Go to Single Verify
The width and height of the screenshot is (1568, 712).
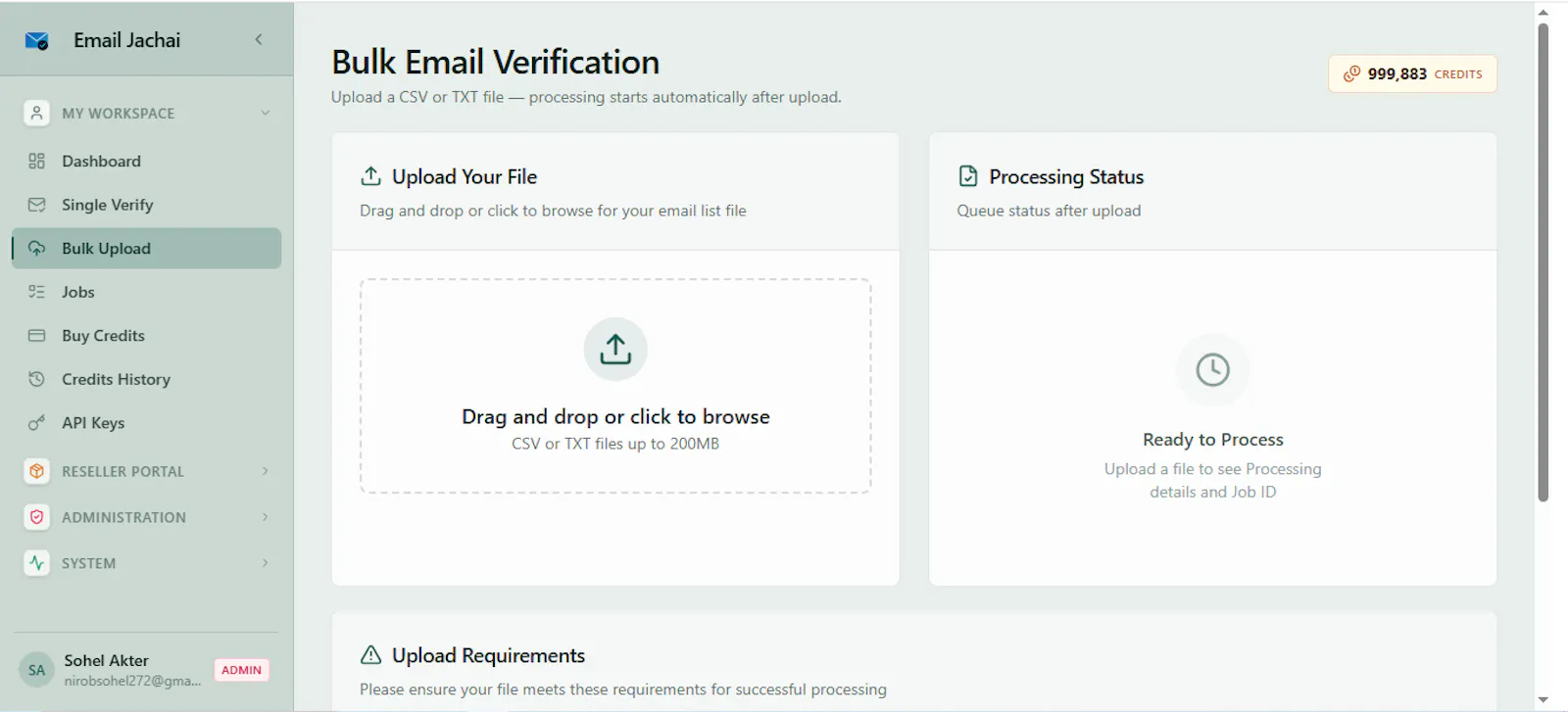pyautogui.click(x=146, y=205)
